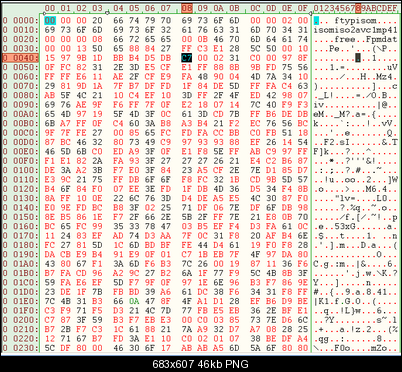Click the 0C column header
The height and width of the screenshot is (372, 402).
(x=255, y=8)
